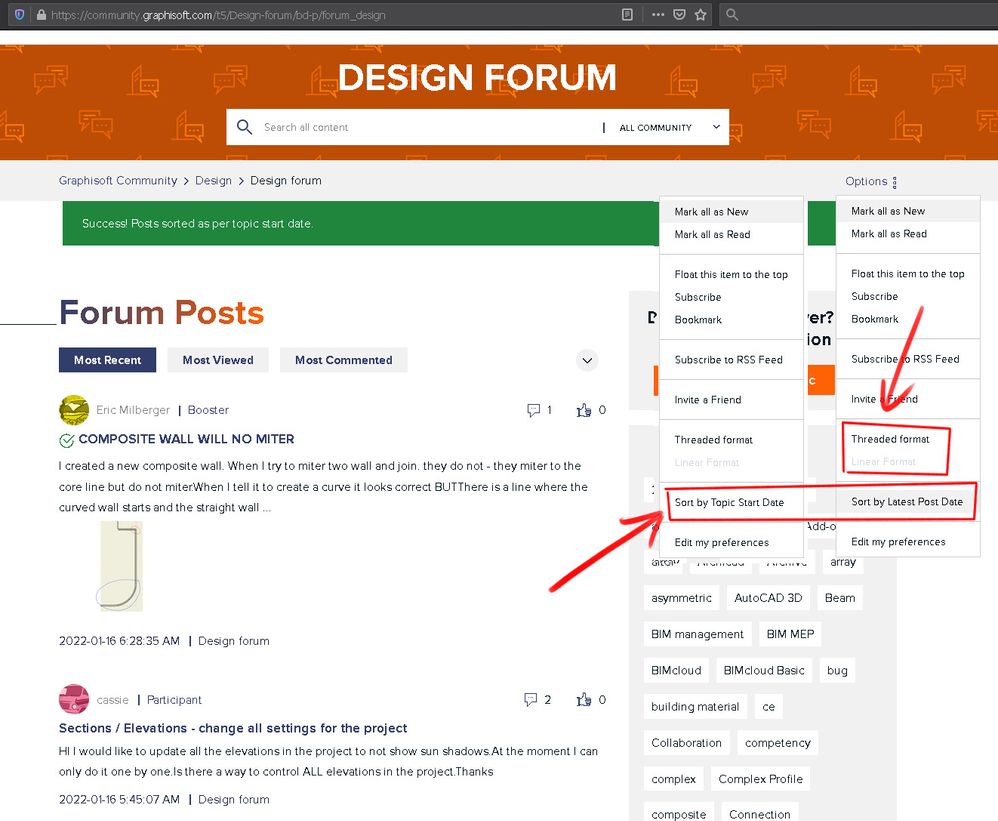
Task: Choose Edit my preferences below Sort by Latest Post Date
Action: 898,542
